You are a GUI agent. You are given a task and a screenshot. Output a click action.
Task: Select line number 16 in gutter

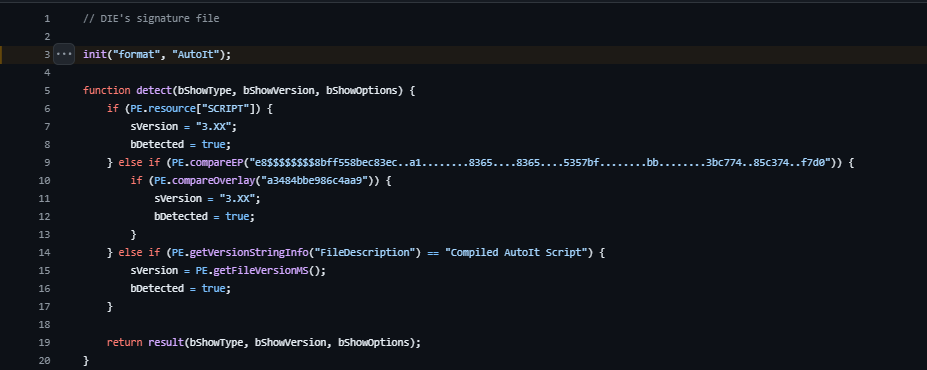coord(44,288)
